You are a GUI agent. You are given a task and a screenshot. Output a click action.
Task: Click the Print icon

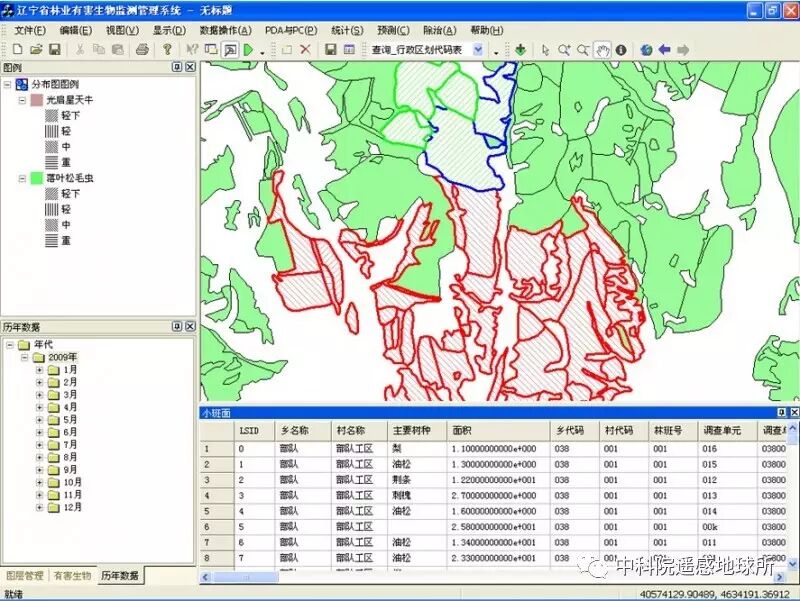click(x=142, y=49)
